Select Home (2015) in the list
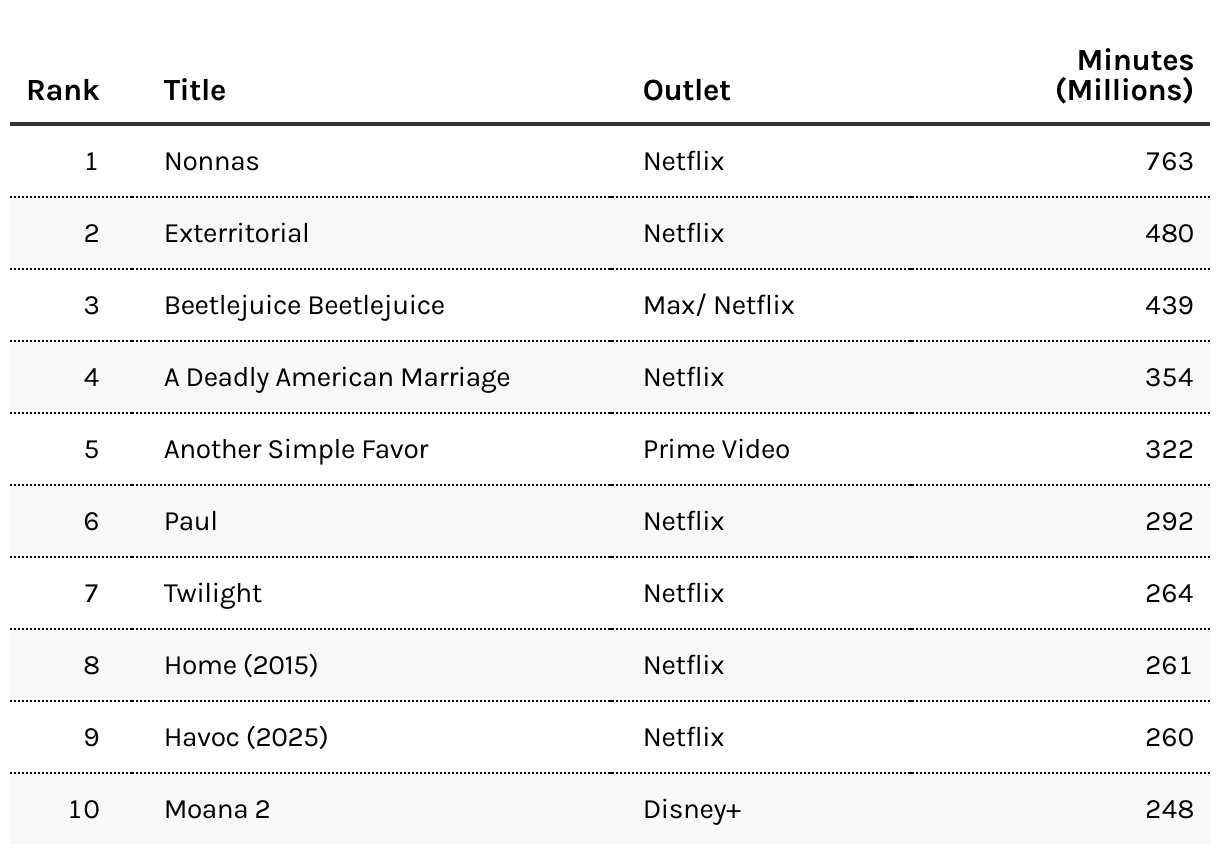Viewport: 1220px width, 854px height. click(241, 665)
